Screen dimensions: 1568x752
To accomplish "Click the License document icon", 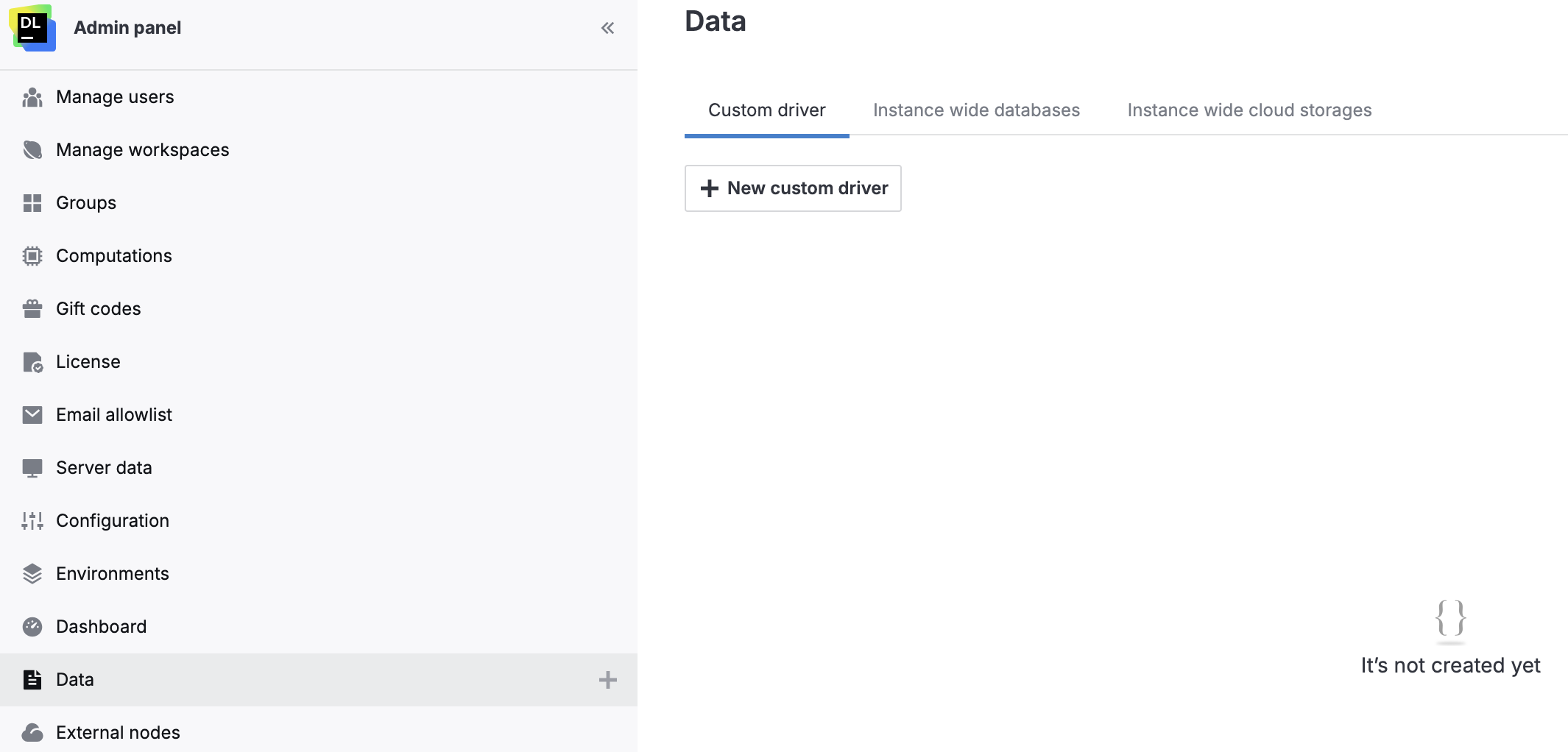I will [32, 361].
